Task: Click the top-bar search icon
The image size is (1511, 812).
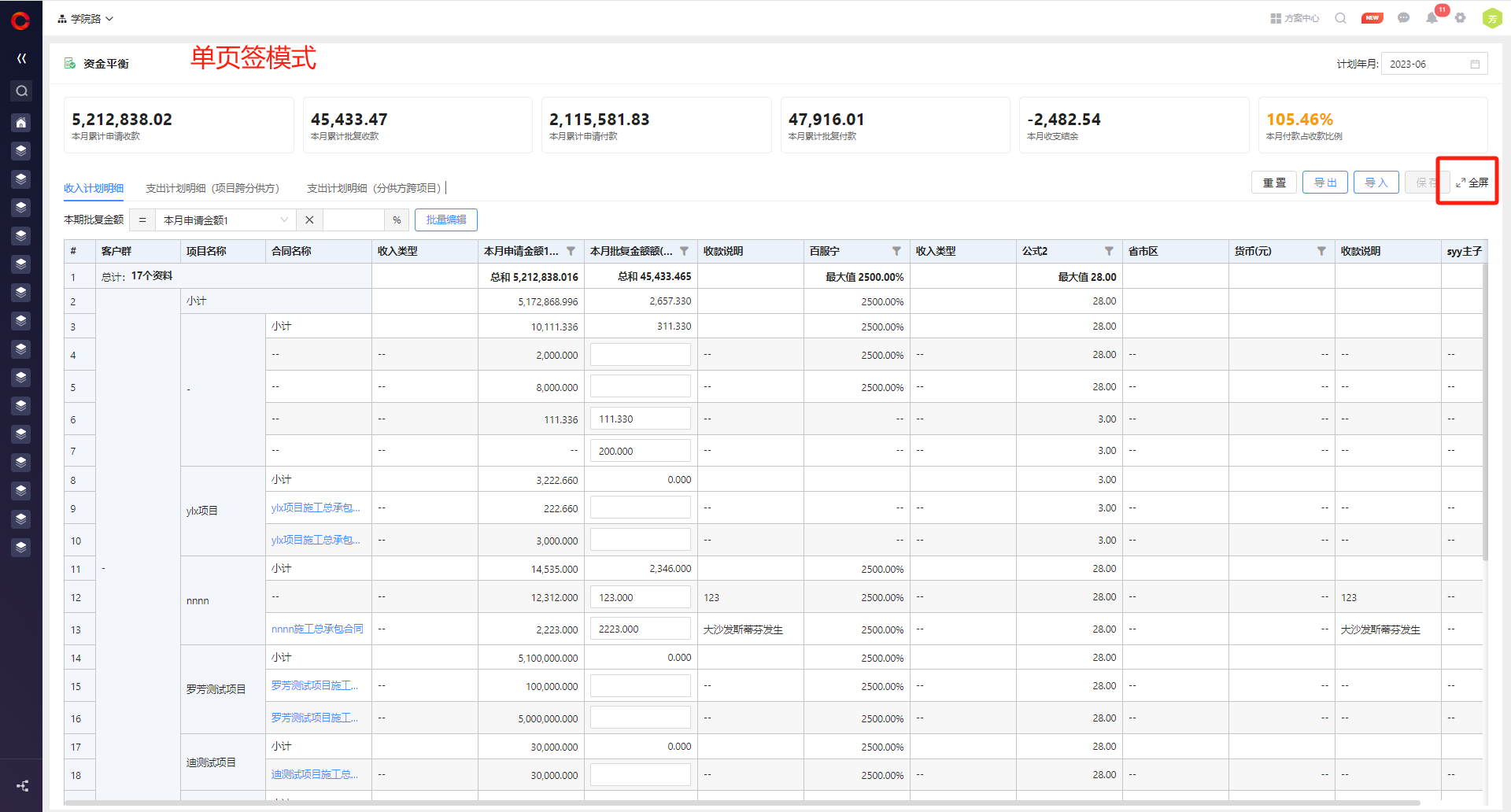Action: [1340, 18]
